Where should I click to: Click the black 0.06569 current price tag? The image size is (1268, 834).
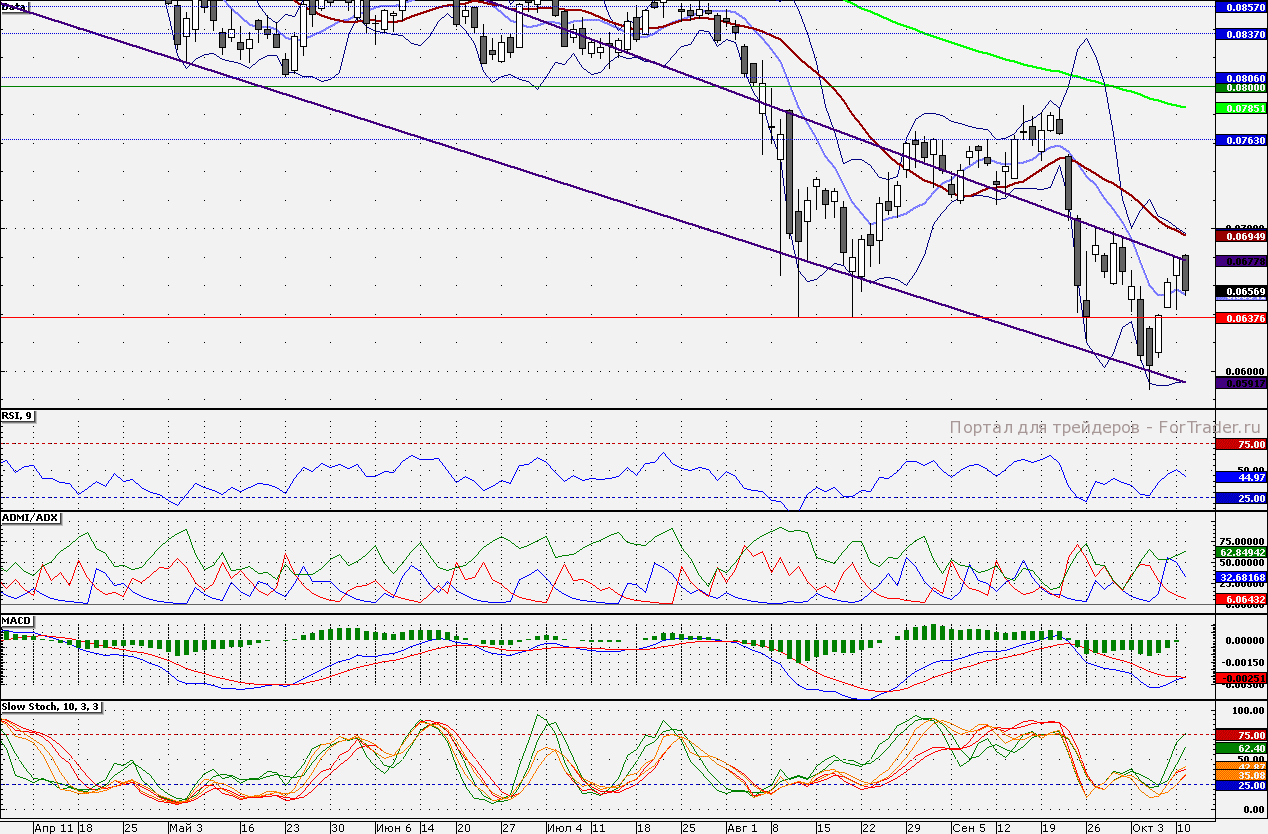1240,292
